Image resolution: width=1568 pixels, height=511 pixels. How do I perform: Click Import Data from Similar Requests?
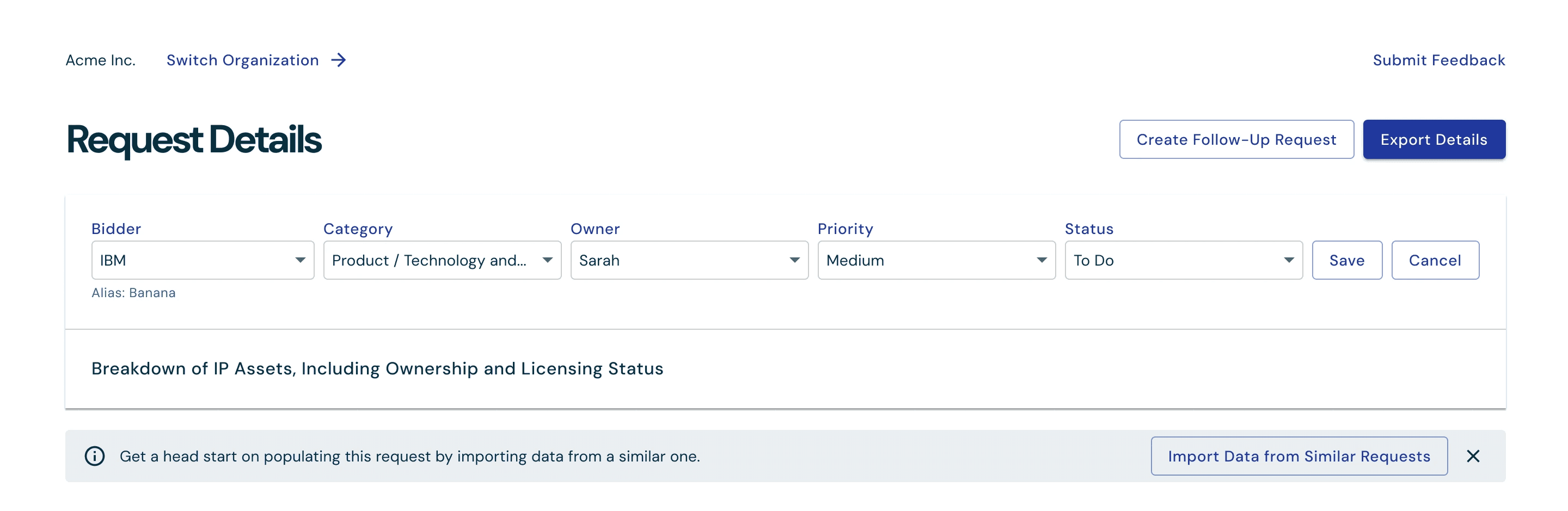click(x=1299, y=456)
